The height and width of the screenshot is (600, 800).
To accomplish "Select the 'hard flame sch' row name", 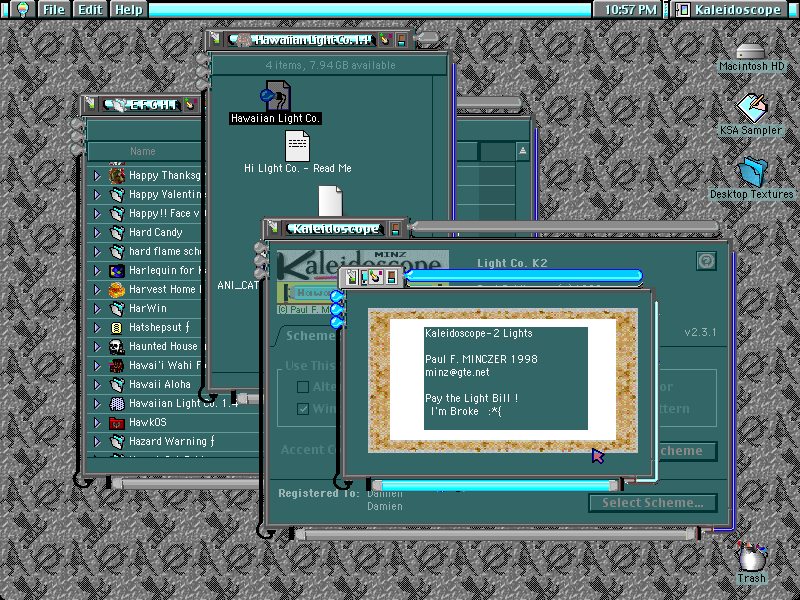I will [x=165, y=252].
